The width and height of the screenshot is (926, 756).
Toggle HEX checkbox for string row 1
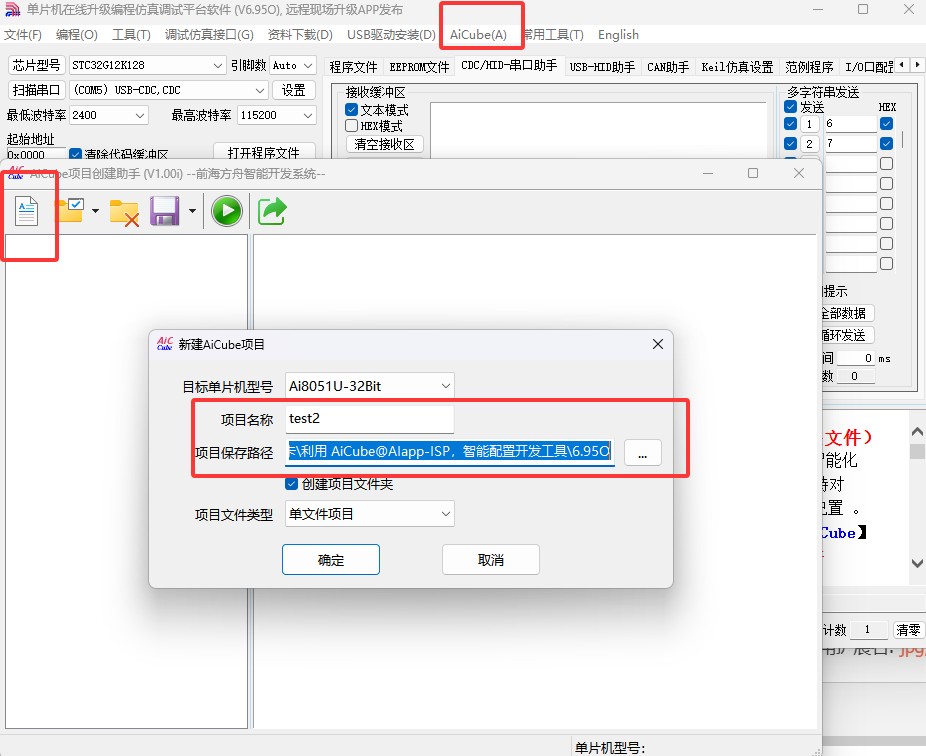click(x=886, y=123)
